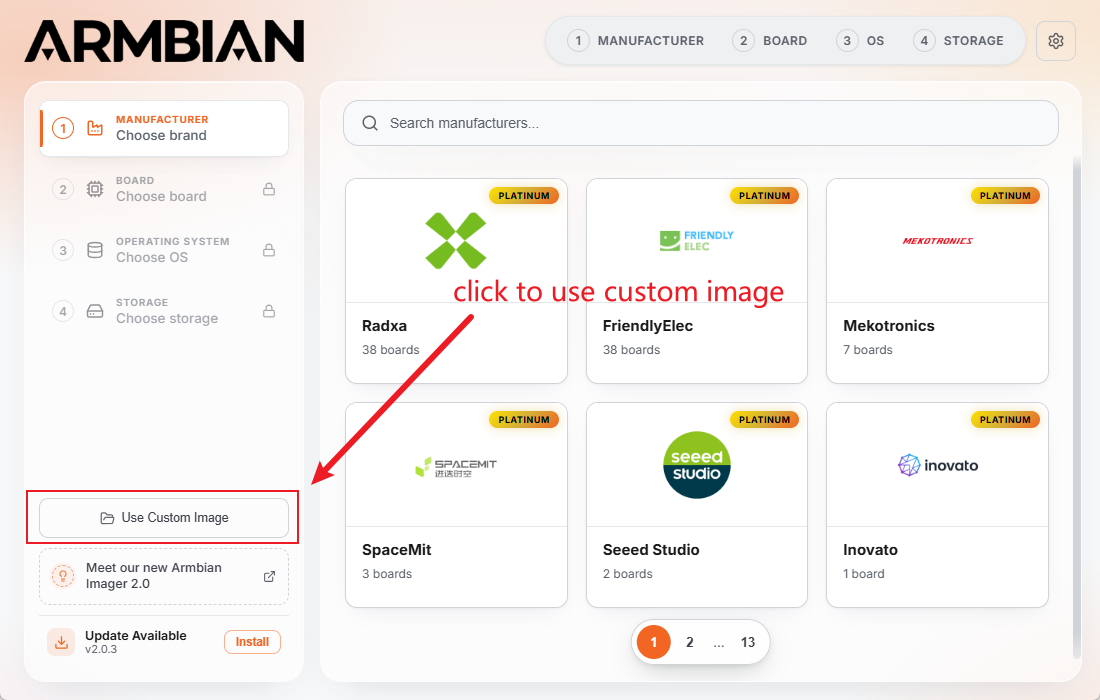This screenshot has width=1100, height=700.
Task: Click step number 1 circle in the sidebar
Action: (63, 128)
